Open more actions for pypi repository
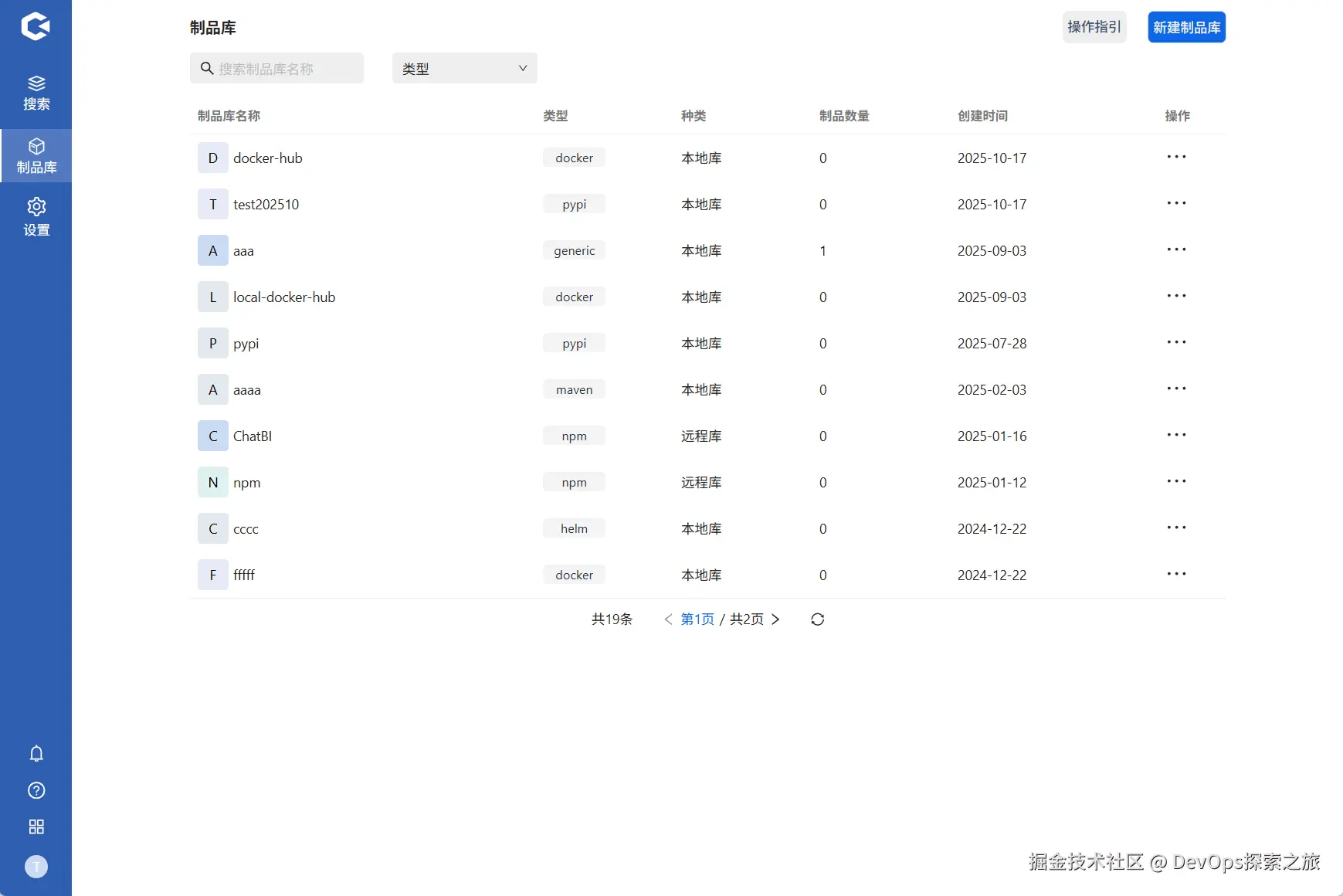The image size is (1343, 896). tap(1176, 343)
